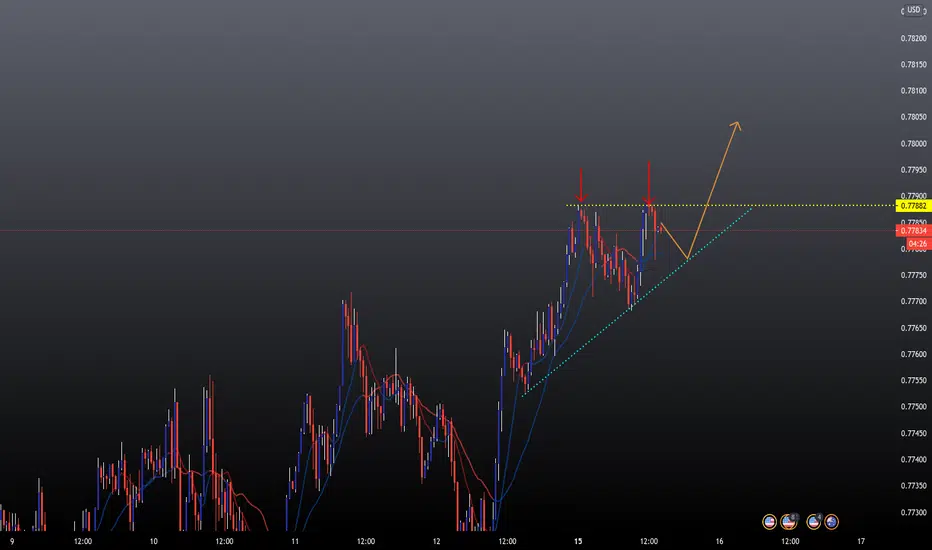
Task: Click the 0.78000 price scale label
Action: 914,143
